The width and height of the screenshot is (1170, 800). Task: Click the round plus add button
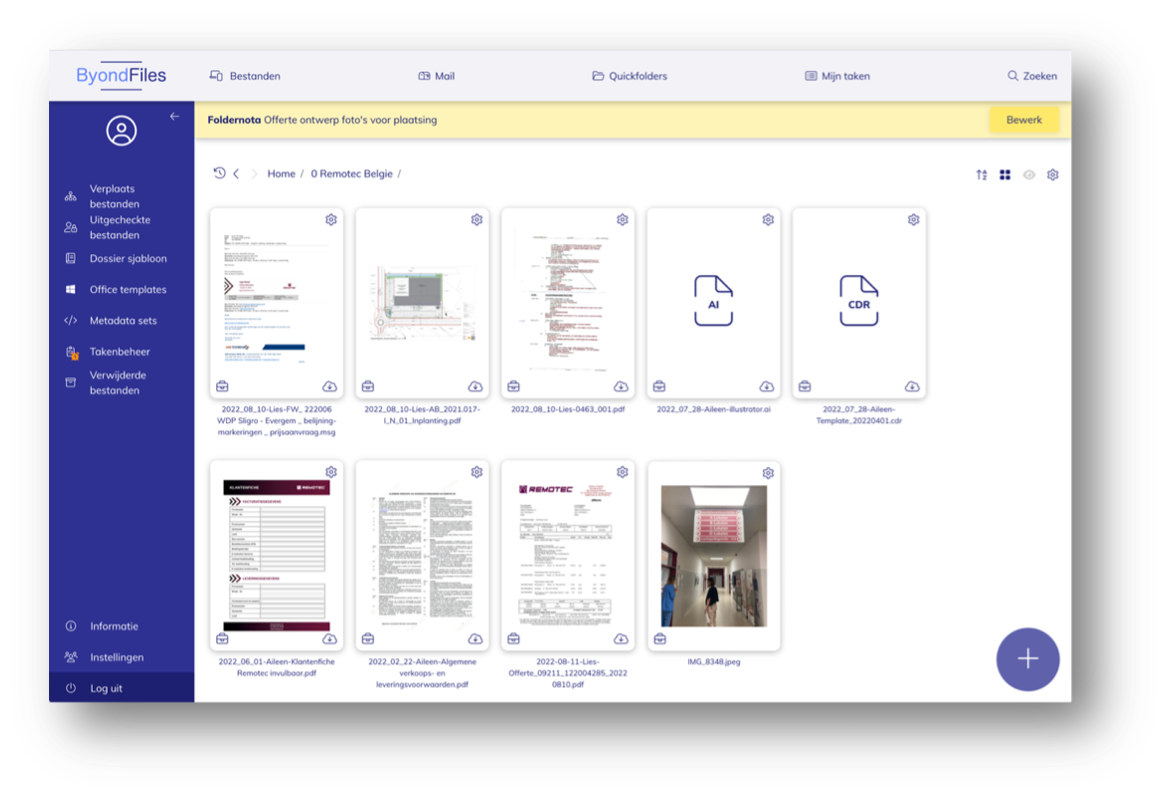point(1027,659)
